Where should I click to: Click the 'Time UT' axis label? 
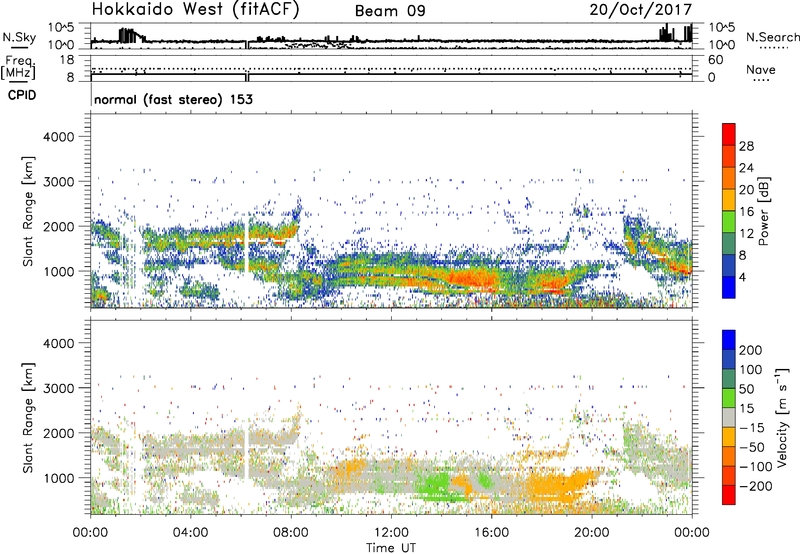[391, 547]
